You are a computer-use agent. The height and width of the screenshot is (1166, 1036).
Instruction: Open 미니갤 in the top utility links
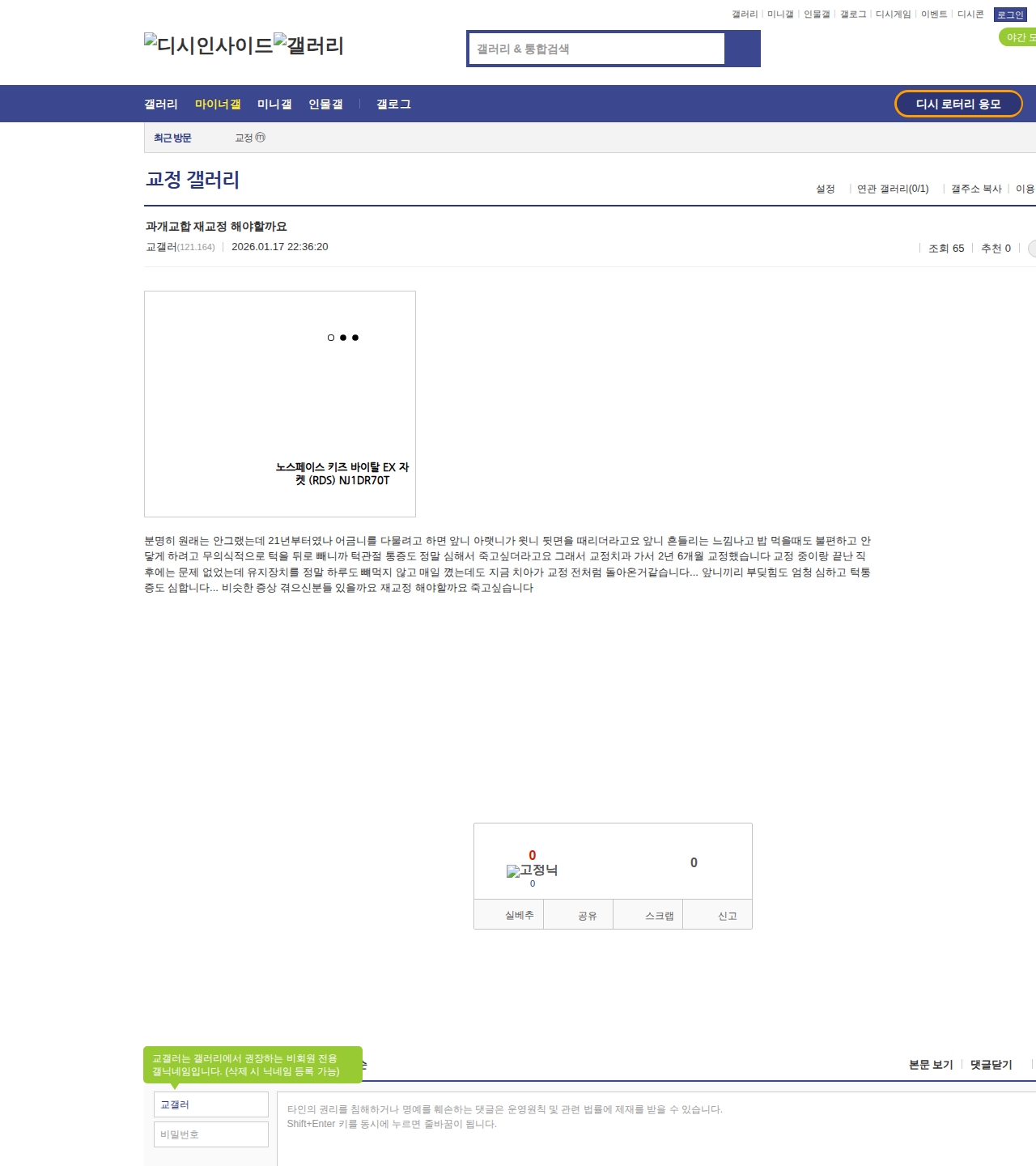click(780, 15)
